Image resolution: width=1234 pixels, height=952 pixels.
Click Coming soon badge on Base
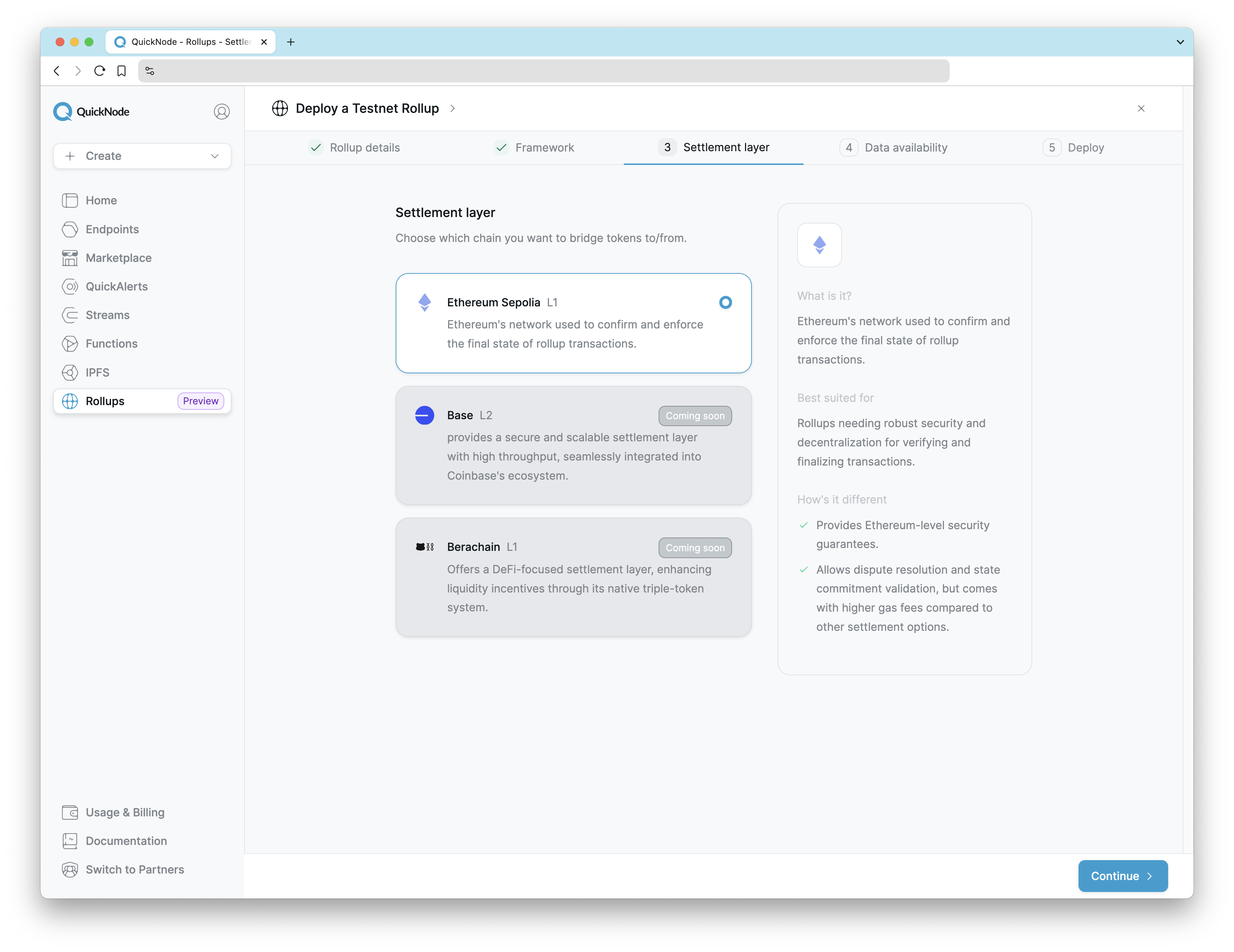coord(694,416)
